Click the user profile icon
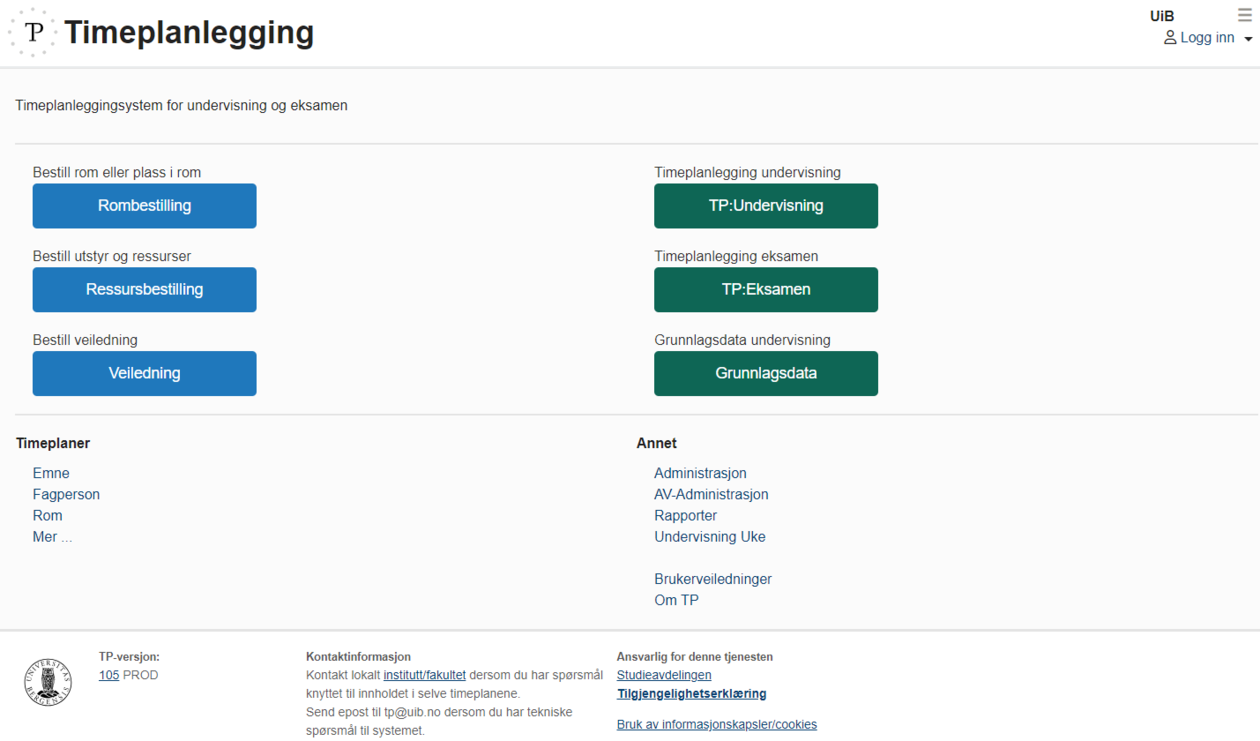Viewport: 1260px width, 741px height. (x=1169, y=38)
